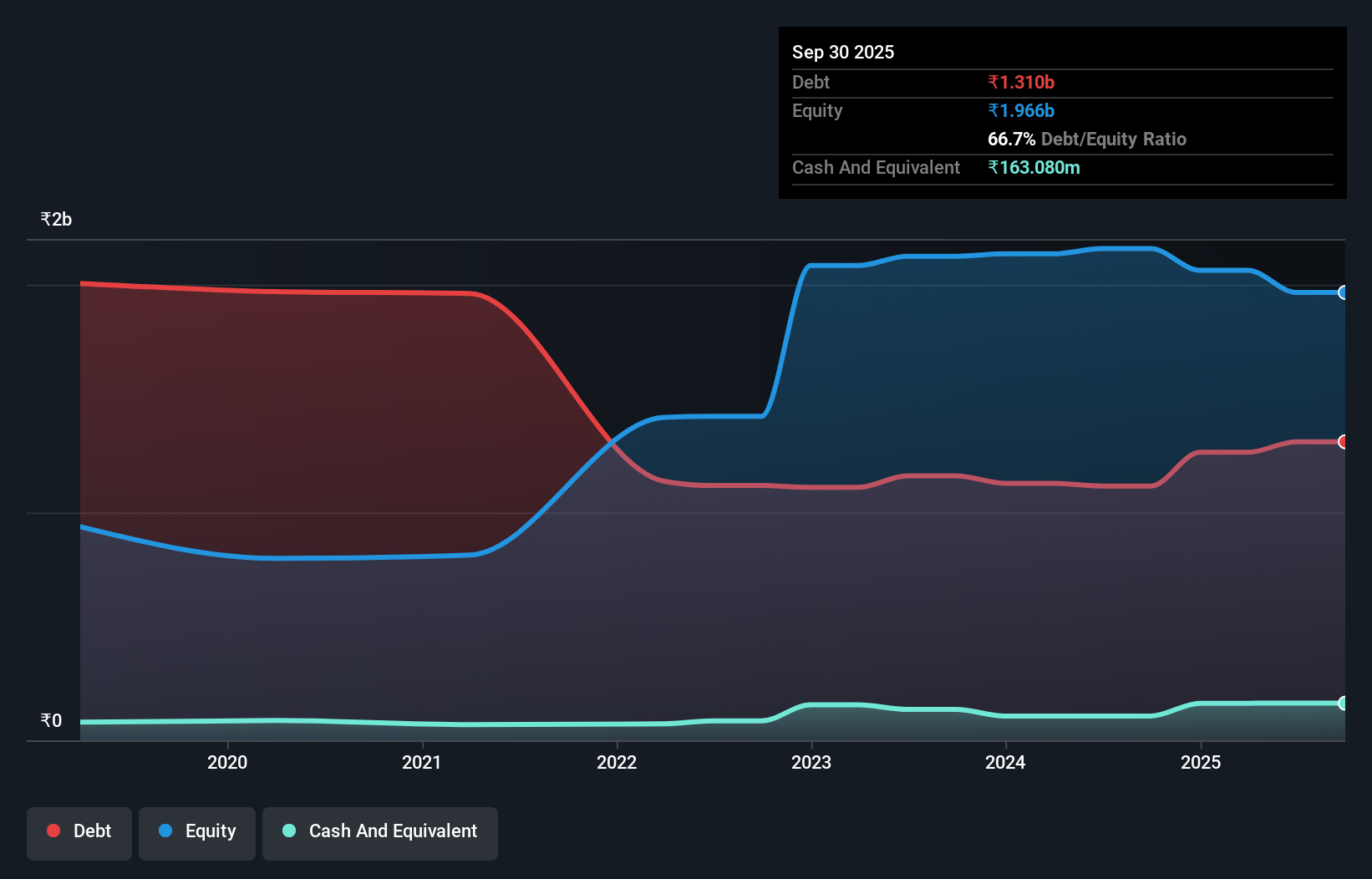Click the red ₹1.310b Debt value

tap(1021, 82)
